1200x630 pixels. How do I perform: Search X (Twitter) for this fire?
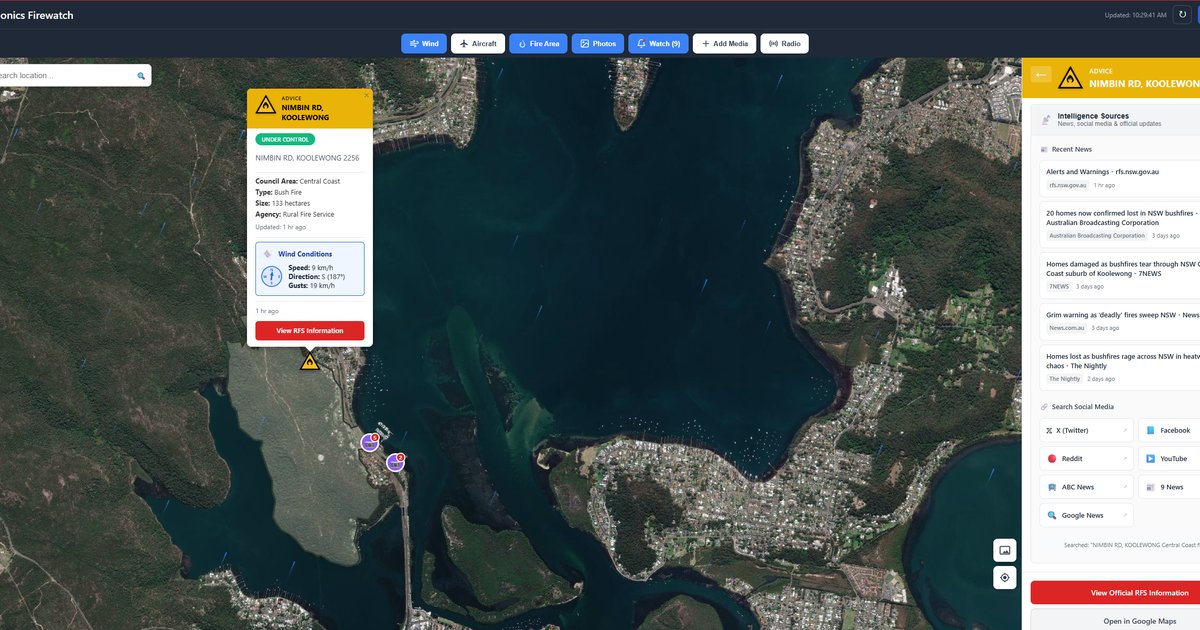pyautogui.click(x=1086, y=430)
